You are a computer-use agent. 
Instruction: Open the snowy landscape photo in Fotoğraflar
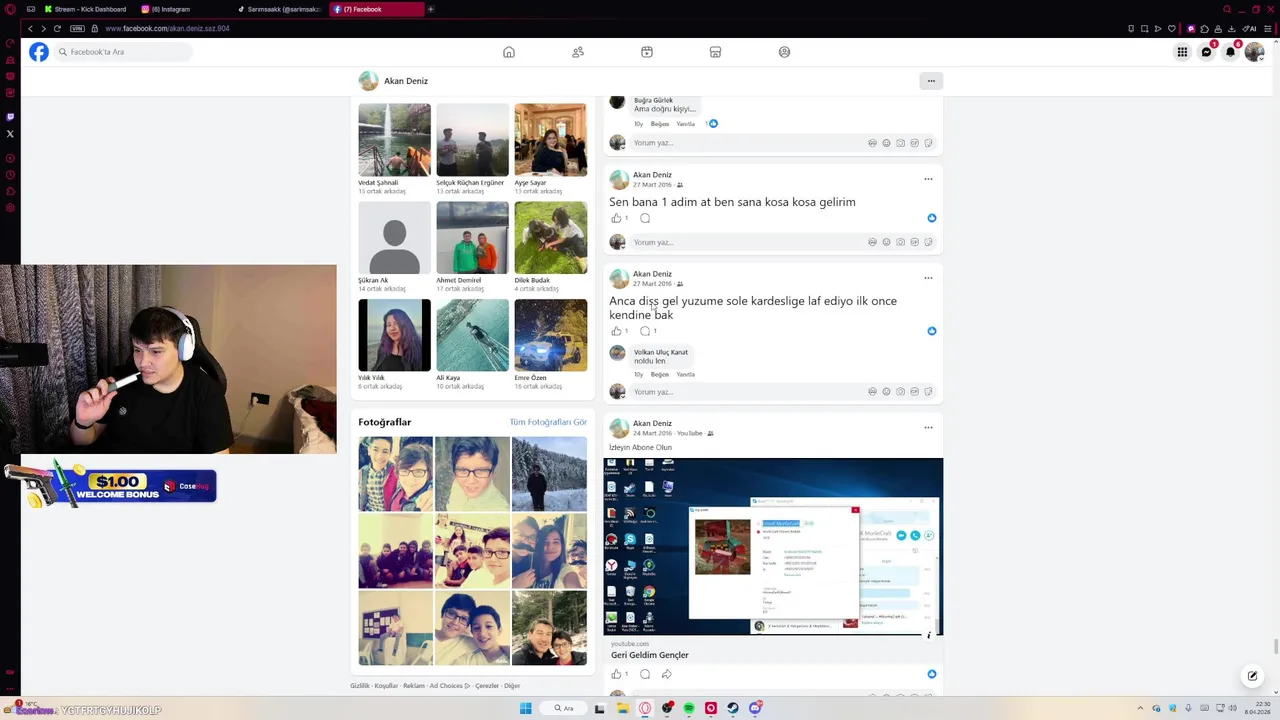tap(549, 474)
